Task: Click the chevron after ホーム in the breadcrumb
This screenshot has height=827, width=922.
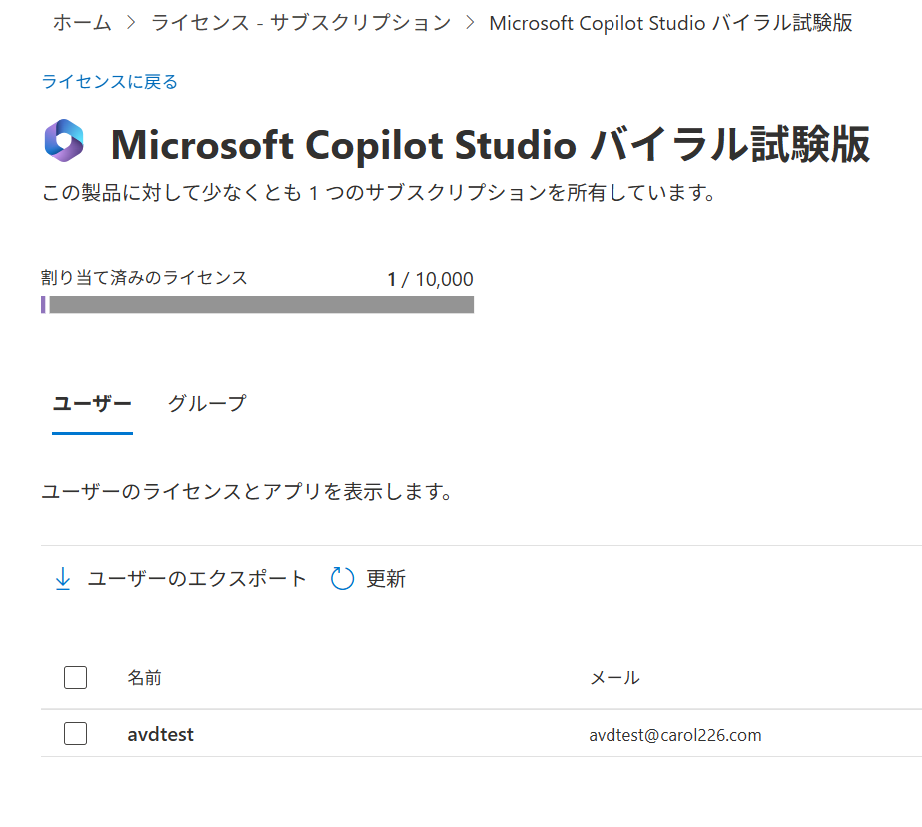Action: point(131,23)
